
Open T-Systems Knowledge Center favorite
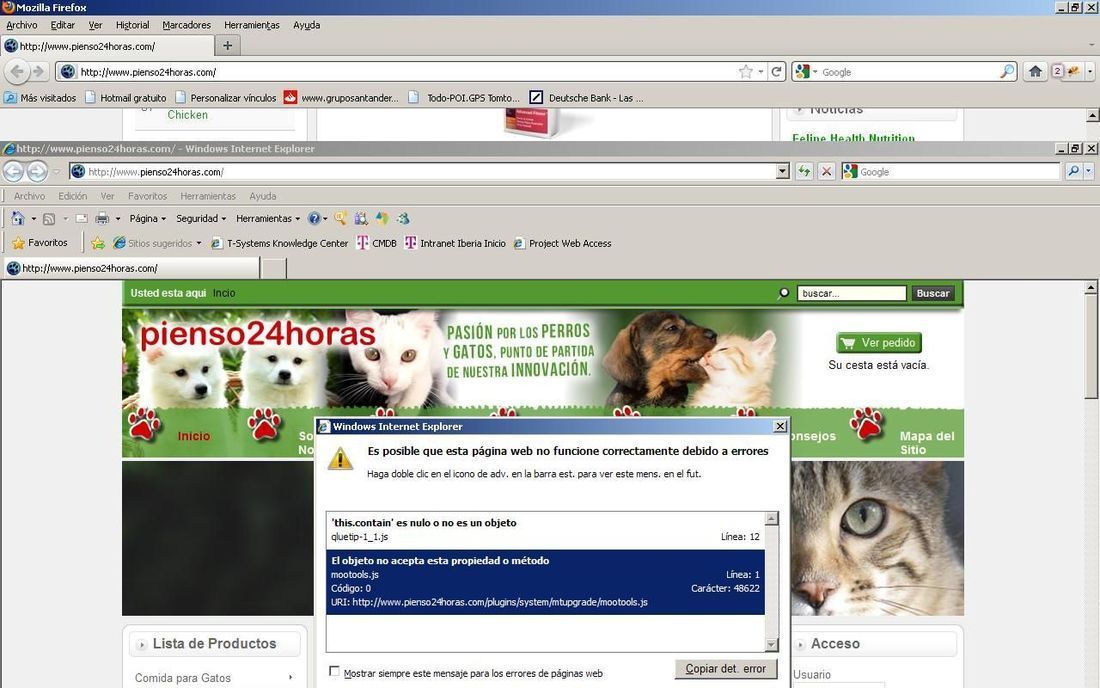click(x=279, y=243)
